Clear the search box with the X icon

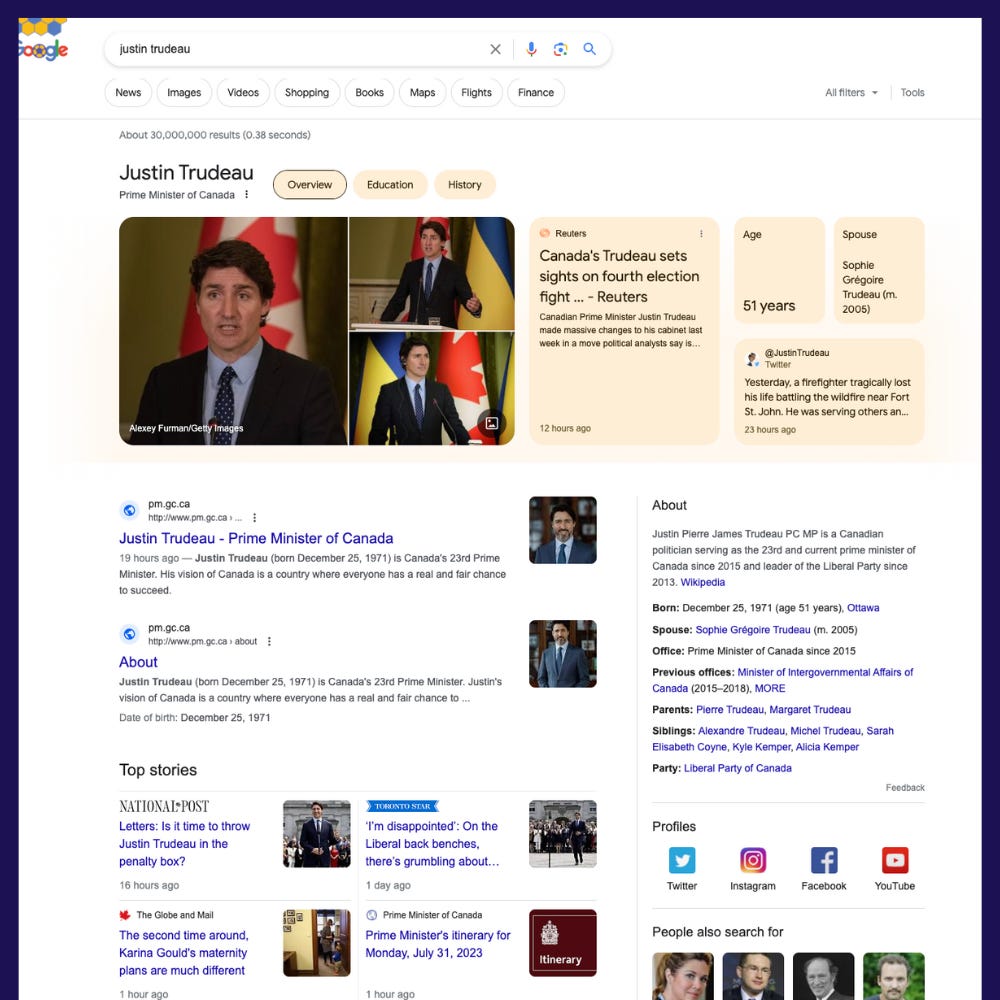coord(495,49)
